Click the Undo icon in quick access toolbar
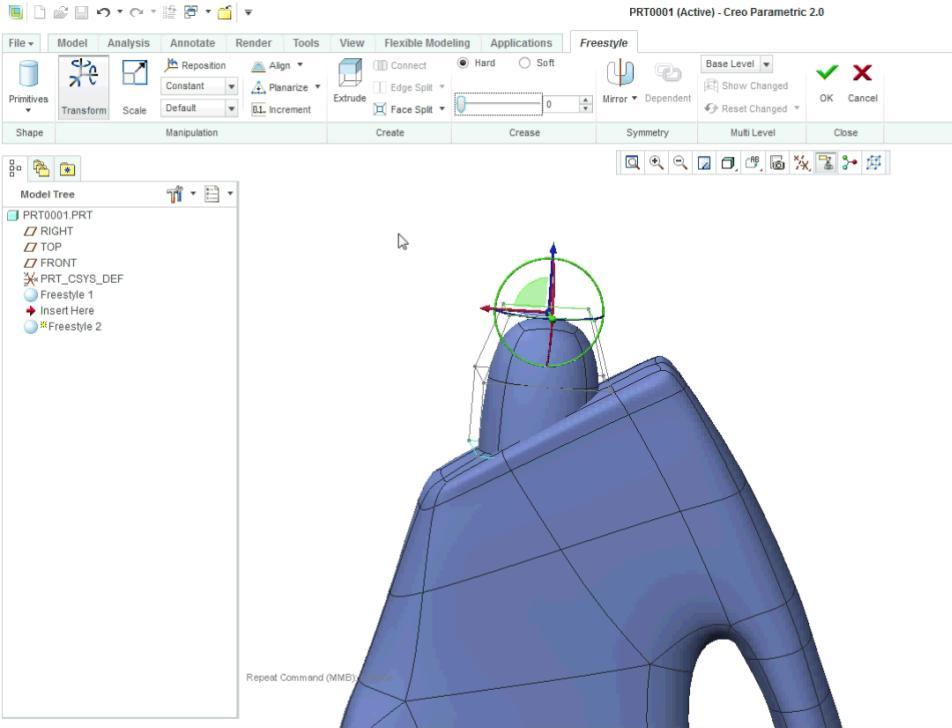The image size is (952, 728). (x=103, y=12)
